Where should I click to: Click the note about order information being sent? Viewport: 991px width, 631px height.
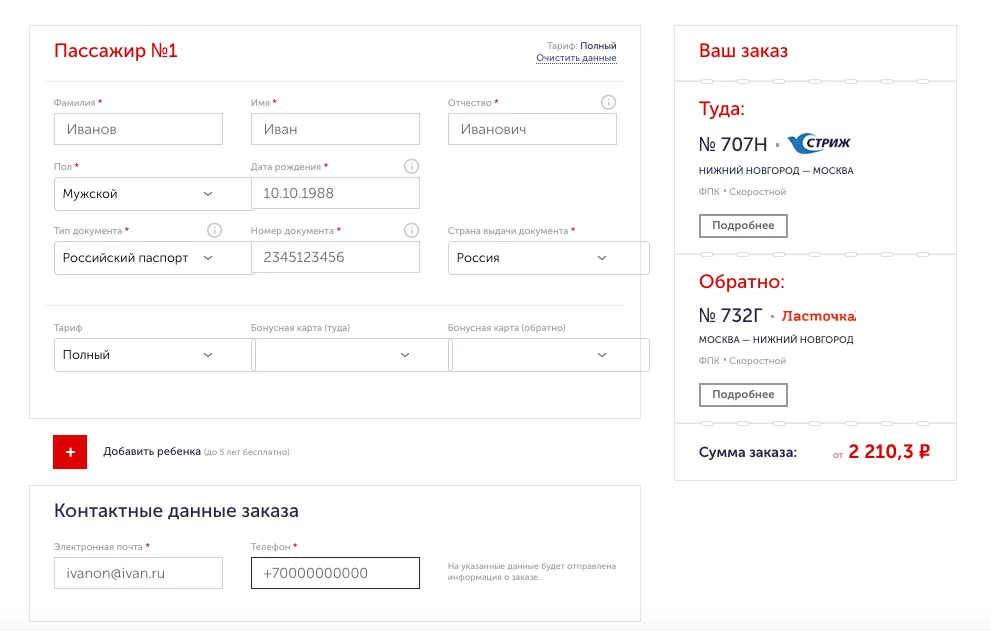[x=532, y=572]
